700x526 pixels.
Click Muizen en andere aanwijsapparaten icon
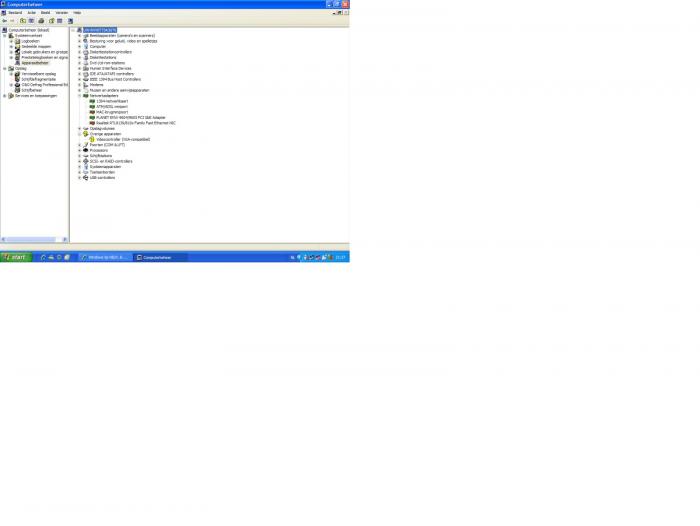pyautogui.click(x=86, y=90)
